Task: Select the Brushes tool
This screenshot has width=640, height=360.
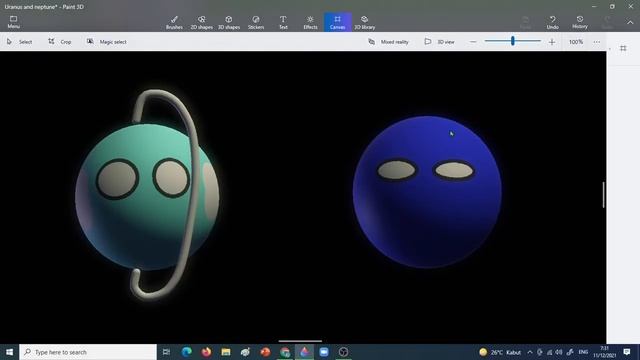Action: pos(174,22)
